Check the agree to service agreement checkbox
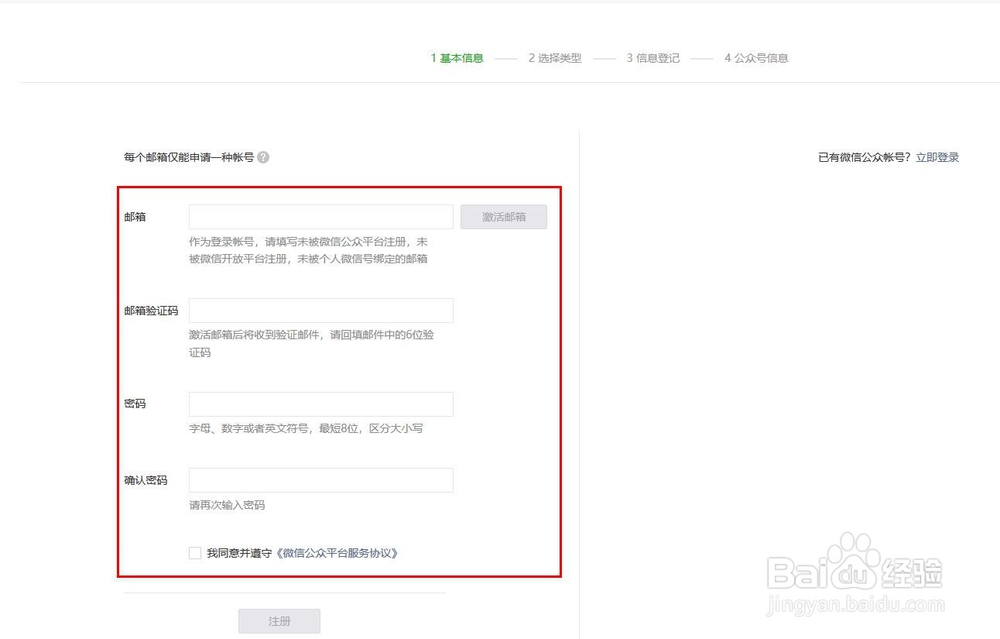This screenshot has height=639, width=1000. click(195, 553)
